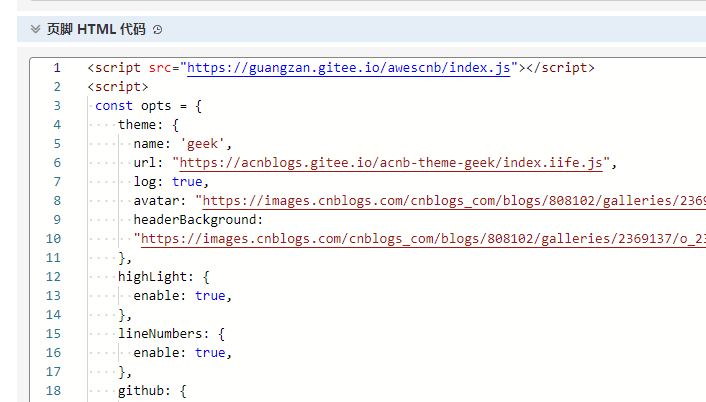Click line number 16 in the gutter

click(x=53, y=353)
